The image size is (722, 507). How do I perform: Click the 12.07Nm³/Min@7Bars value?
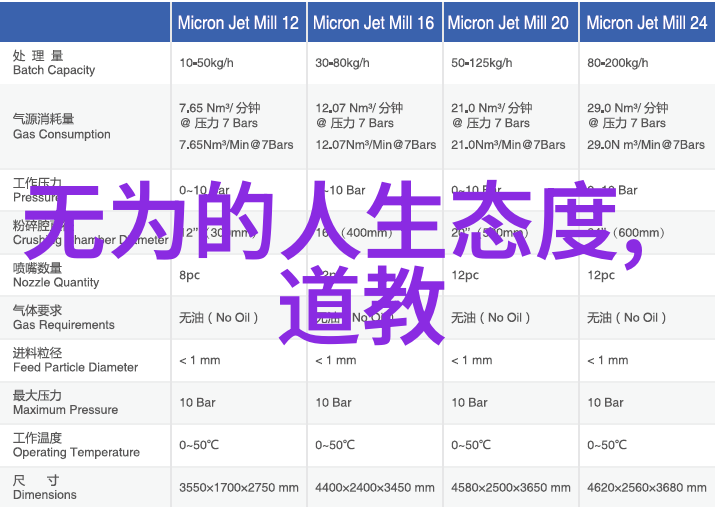pyautogui.click(x=376, y=145)
